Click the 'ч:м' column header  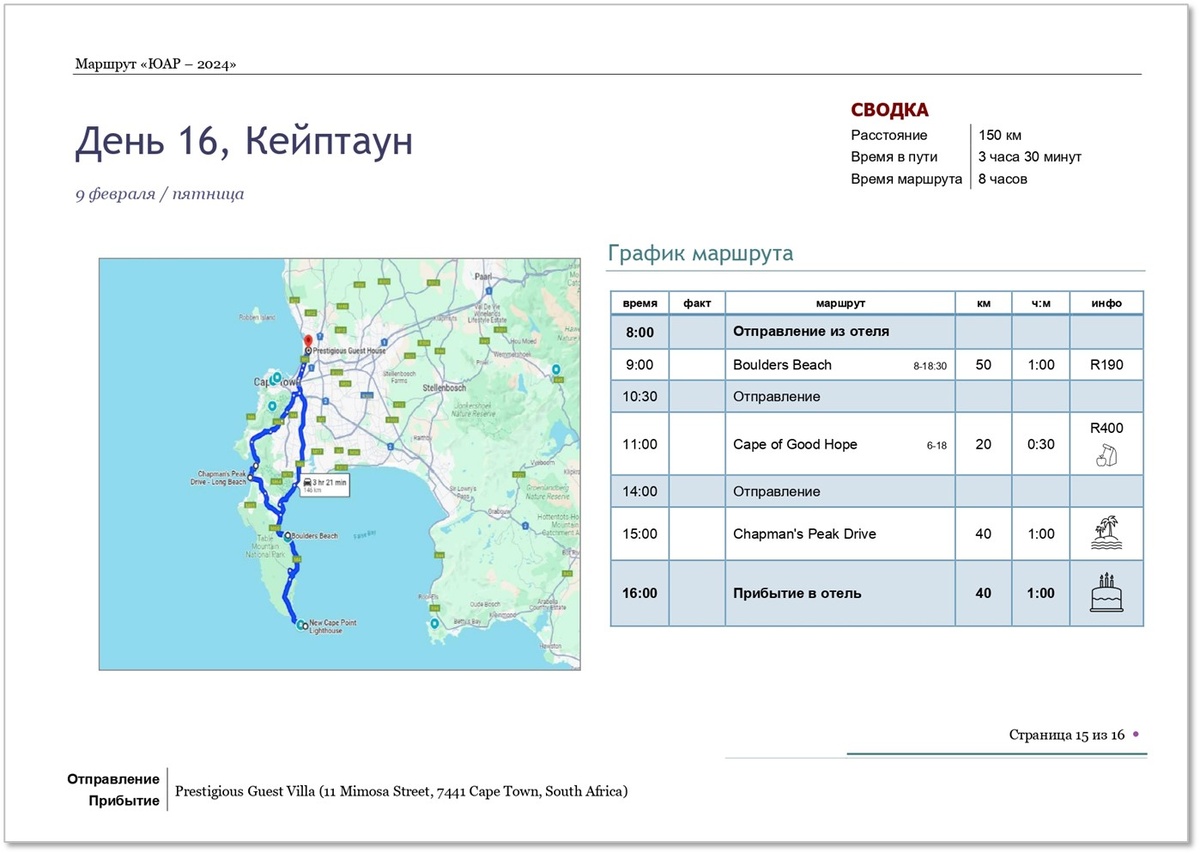tap(1041, 303)
